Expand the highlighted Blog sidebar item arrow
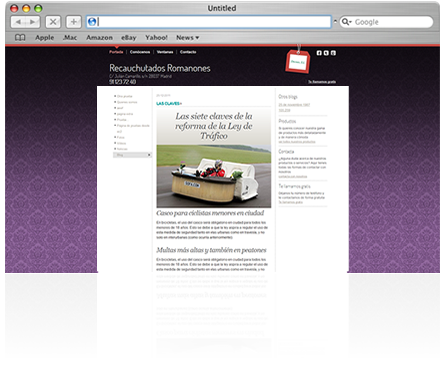This screenshot has width=445, height=370. tap(149, 155)
